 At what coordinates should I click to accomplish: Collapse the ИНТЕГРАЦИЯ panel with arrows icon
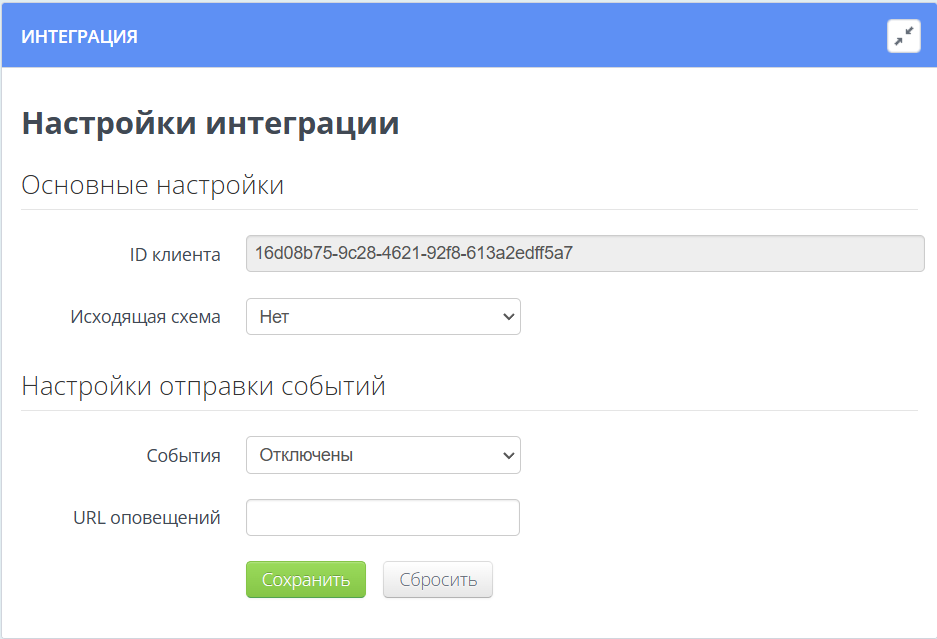(x=903, y=36)
